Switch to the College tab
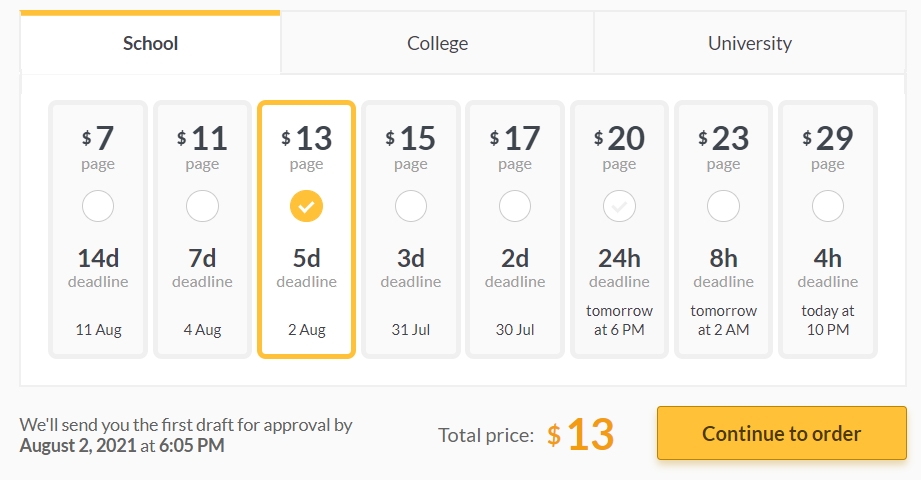This screenshot has height=480, width=921. click(438, 43)
